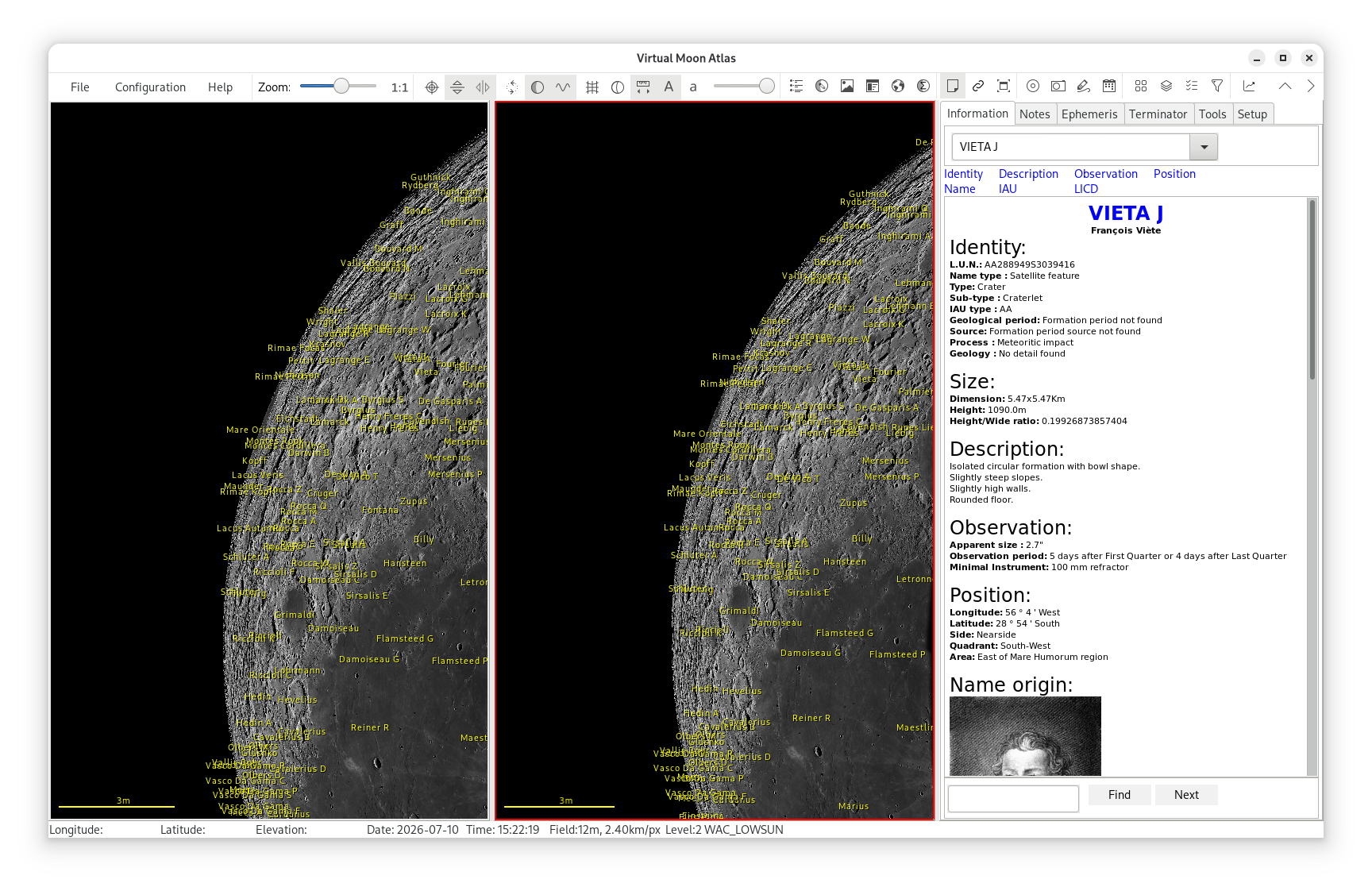Click the Grimaldi label in left map
The height and width of the screenshot is (891, 1372).
[295, 615]
